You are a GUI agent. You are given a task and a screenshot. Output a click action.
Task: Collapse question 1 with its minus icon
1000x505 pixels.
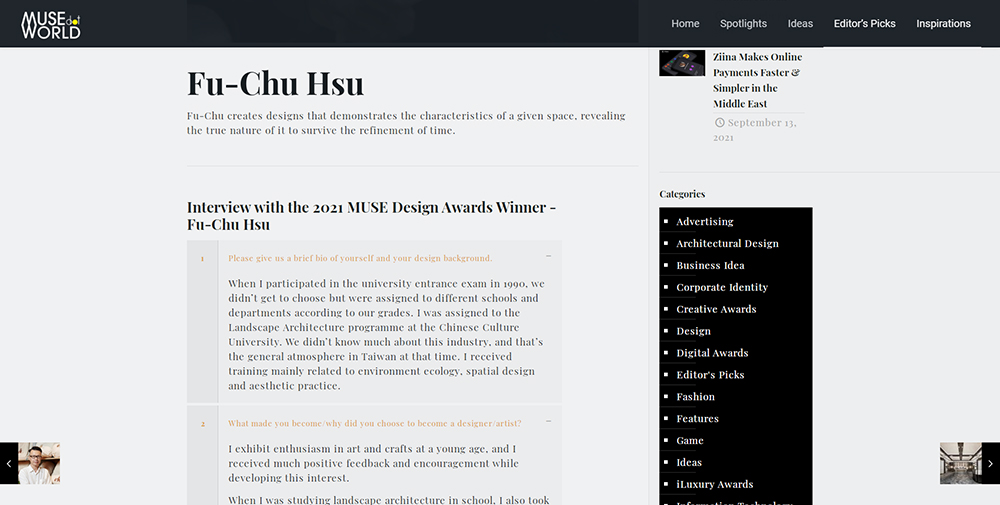(x=548, y=256)
